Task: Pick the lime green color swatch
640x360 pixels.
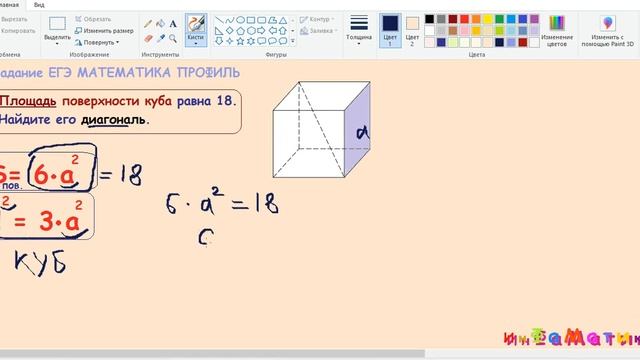Action: [x=500, y=31]
